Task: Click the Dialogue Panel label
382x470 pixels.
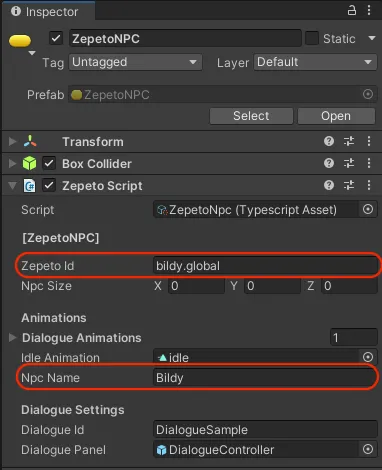Action: tap(63, 450)
